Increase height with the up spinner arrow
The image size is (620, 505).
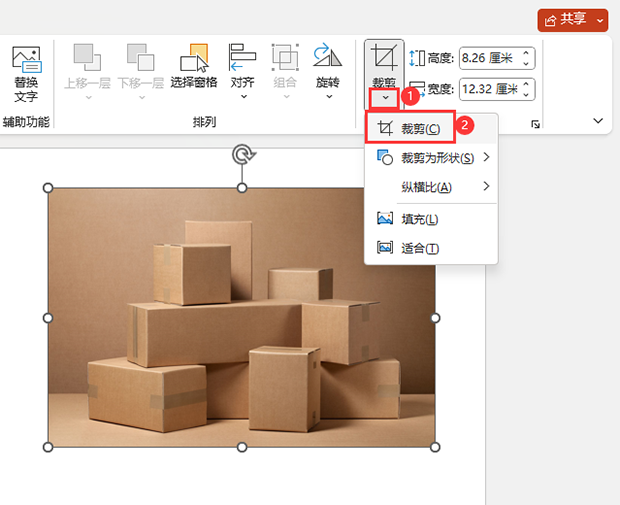526,53
